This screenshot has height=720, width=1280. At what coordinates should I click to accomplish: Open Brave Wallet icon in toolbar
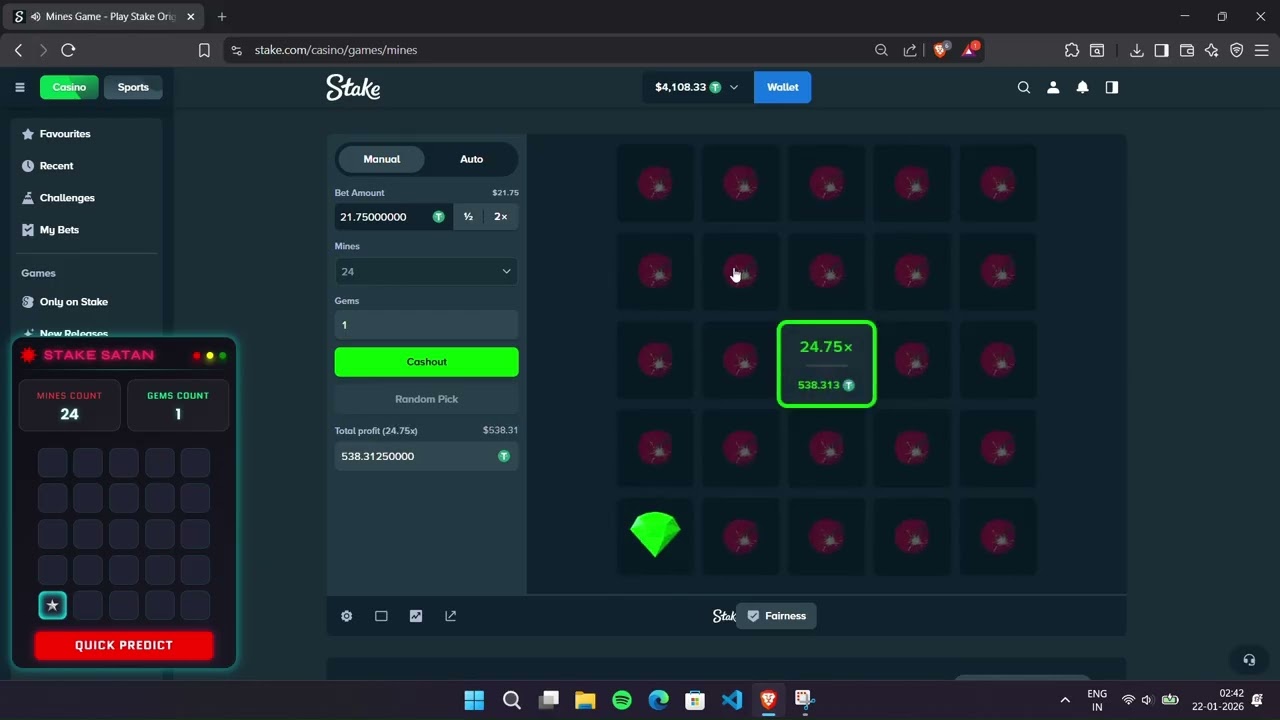(x=1187, y=50)
